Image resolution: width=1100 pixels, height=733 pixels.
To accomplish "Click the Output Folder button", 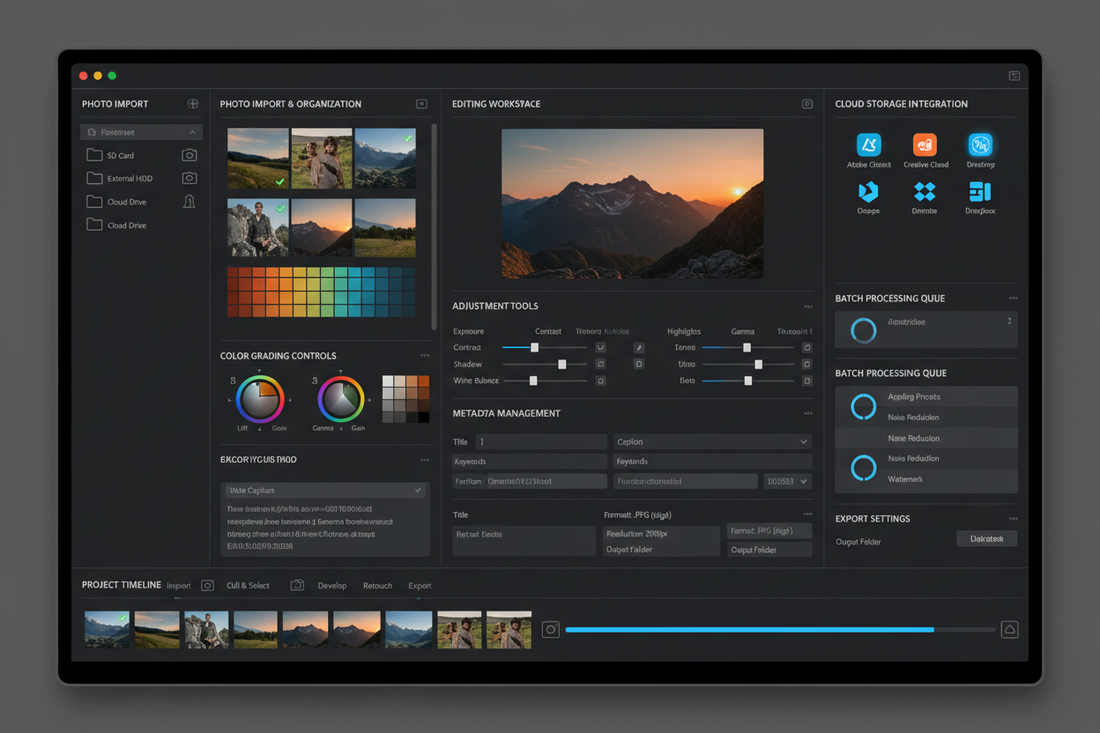I will pyautogui.click(x=769, y=549).
